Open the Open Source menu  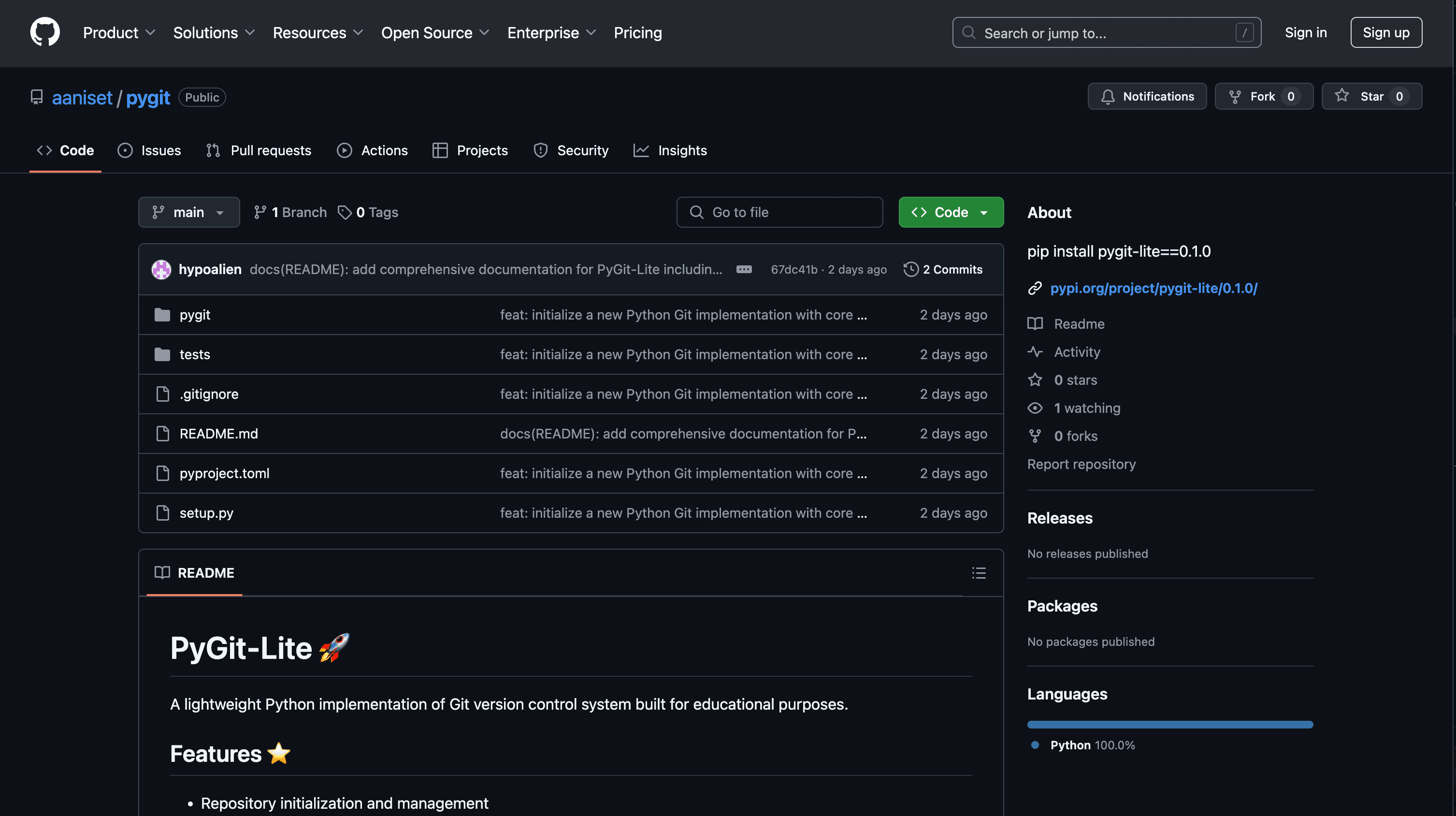434,33
